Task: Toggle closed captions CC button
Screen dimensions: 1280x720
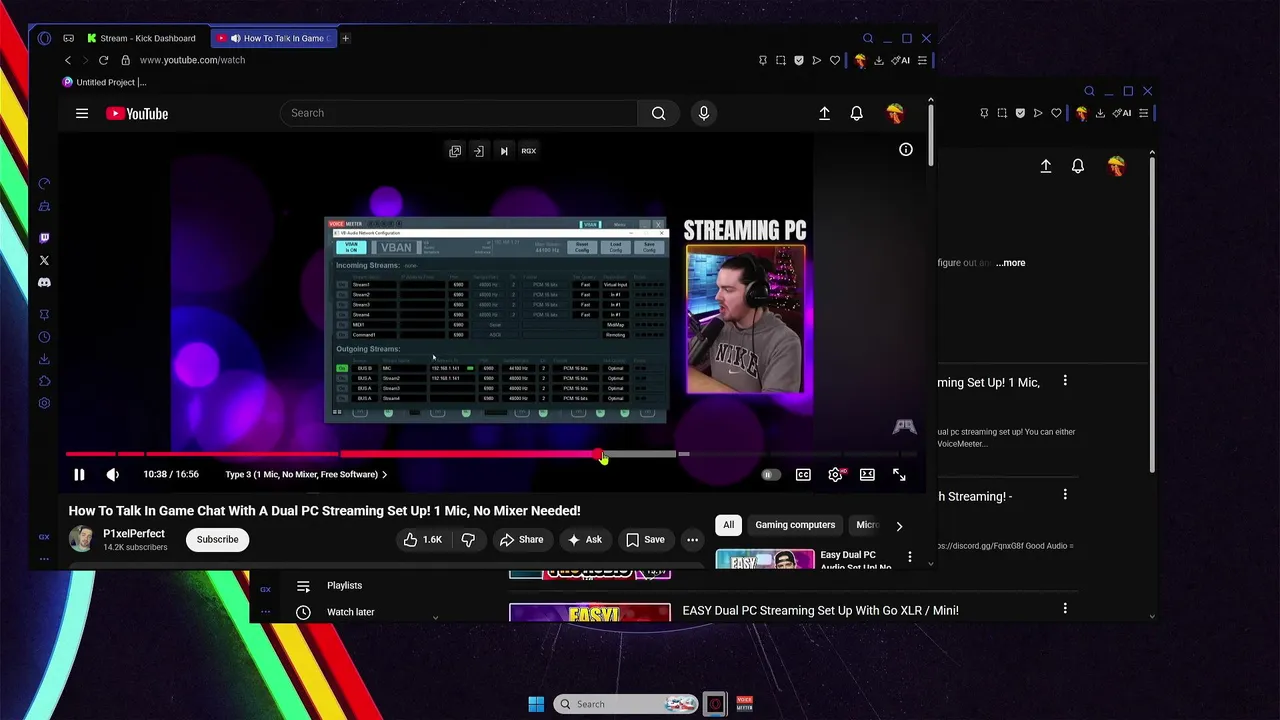Action: (x=803, y=475)
